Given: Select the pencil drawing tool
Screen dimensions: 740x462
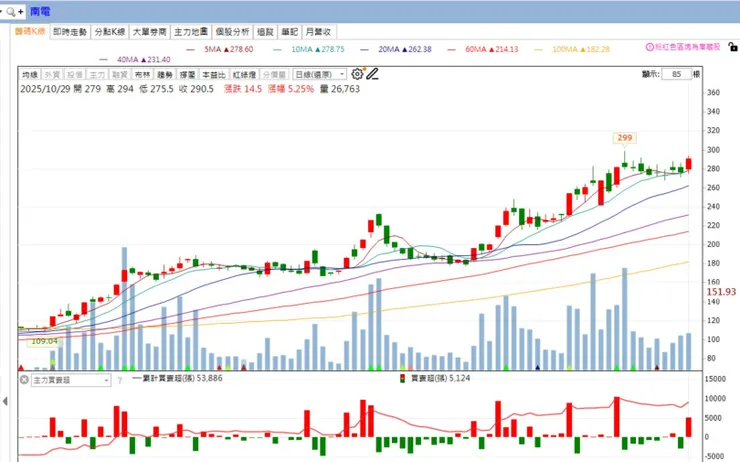Looking at the screenshot, I should coord(372,74).
